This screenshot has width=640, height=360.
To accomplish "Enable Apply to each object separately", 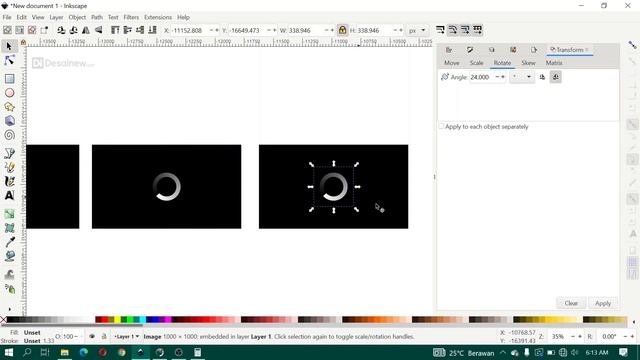I will [441, 127].
